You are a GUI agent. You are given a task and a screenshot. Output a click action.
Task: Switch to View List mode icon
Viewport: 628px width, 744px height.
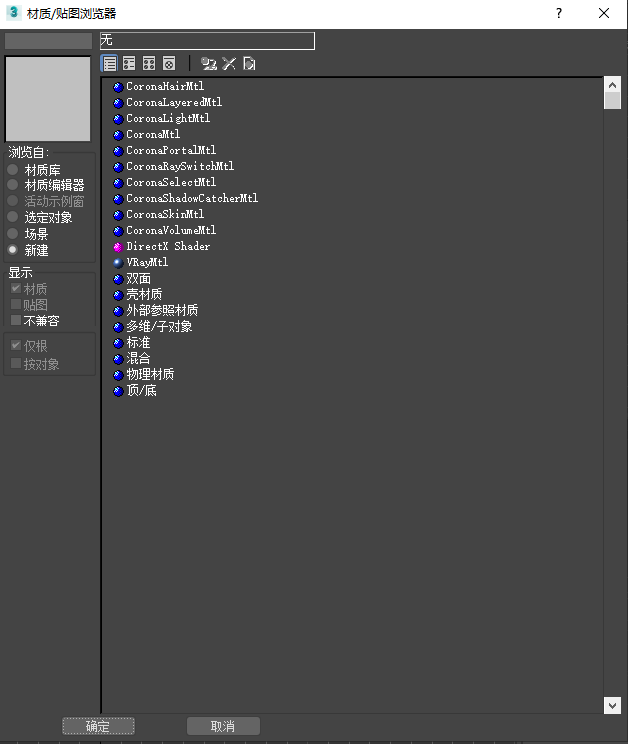[110, 63]
